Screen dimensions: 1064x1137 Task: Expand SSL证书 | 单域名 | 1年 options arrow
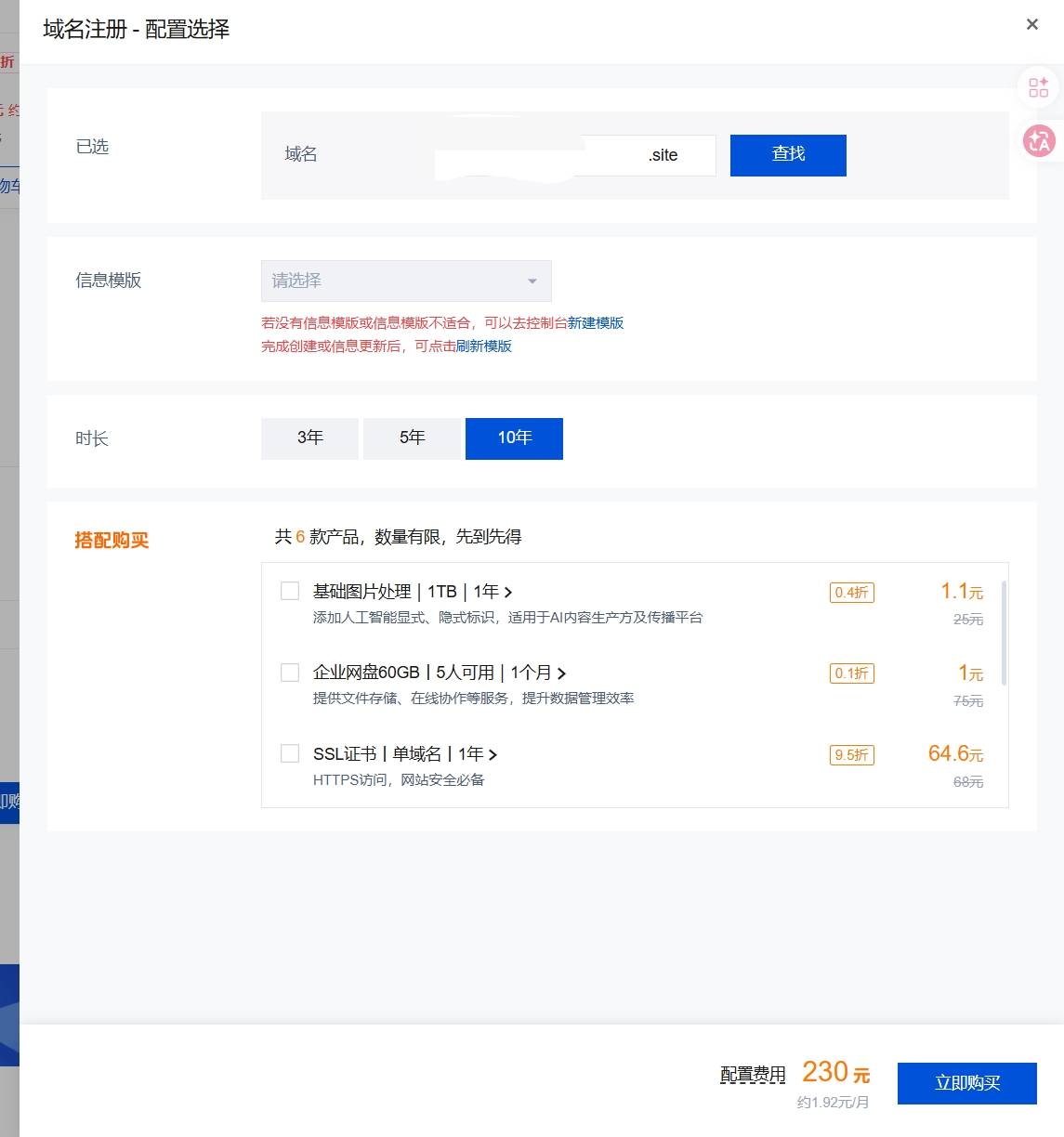click(493, 755)
